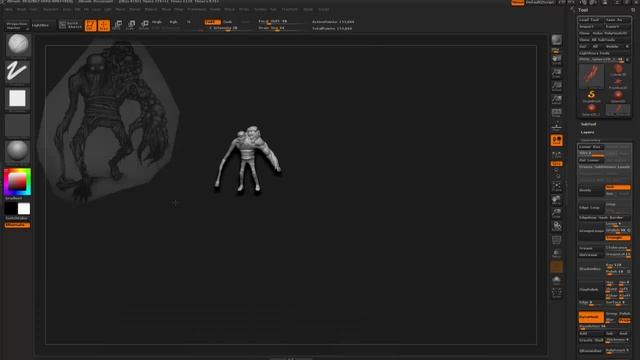Image resolution: width=640 pixels, height=360 pixels.
Task: Click the Projection Master button
Action: [x=18, y=25]
